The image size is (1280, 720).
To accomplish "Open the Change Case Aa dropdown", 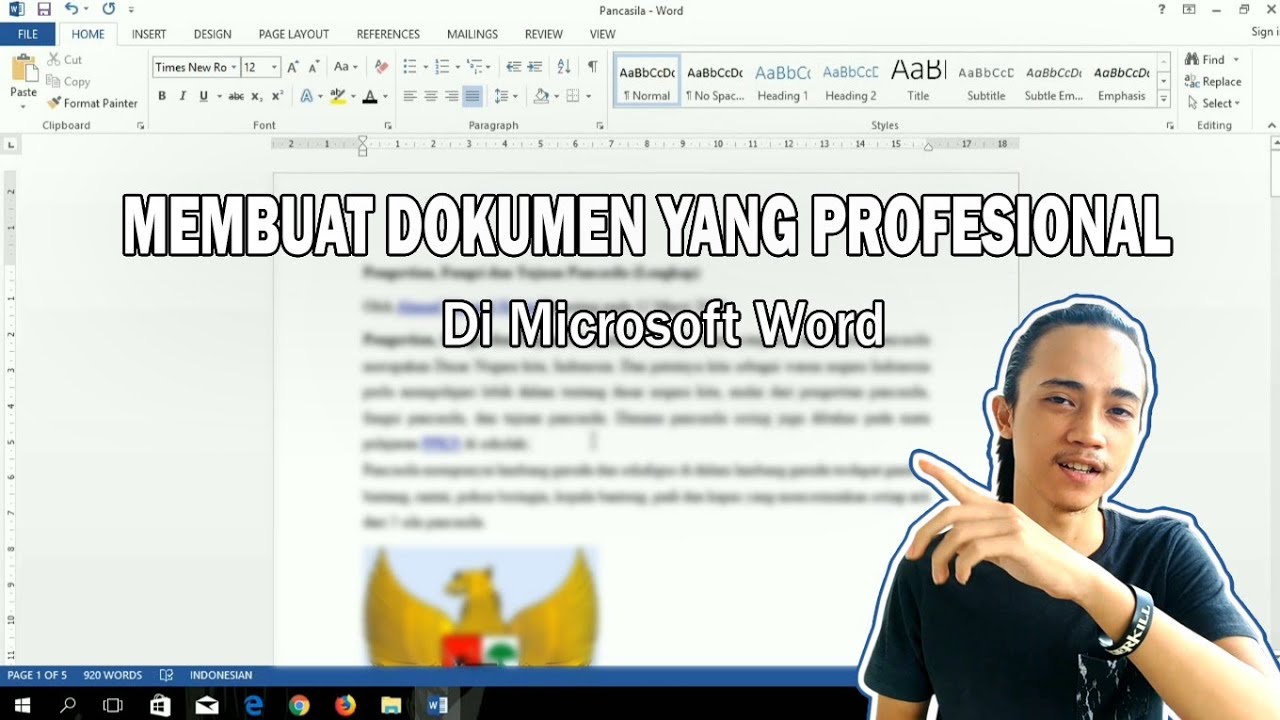I will (x=345, y=67).
